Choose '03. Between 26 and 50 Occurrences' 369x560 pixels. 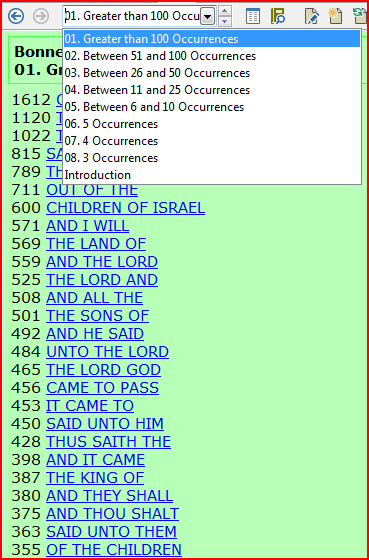[x=212, y=73]
